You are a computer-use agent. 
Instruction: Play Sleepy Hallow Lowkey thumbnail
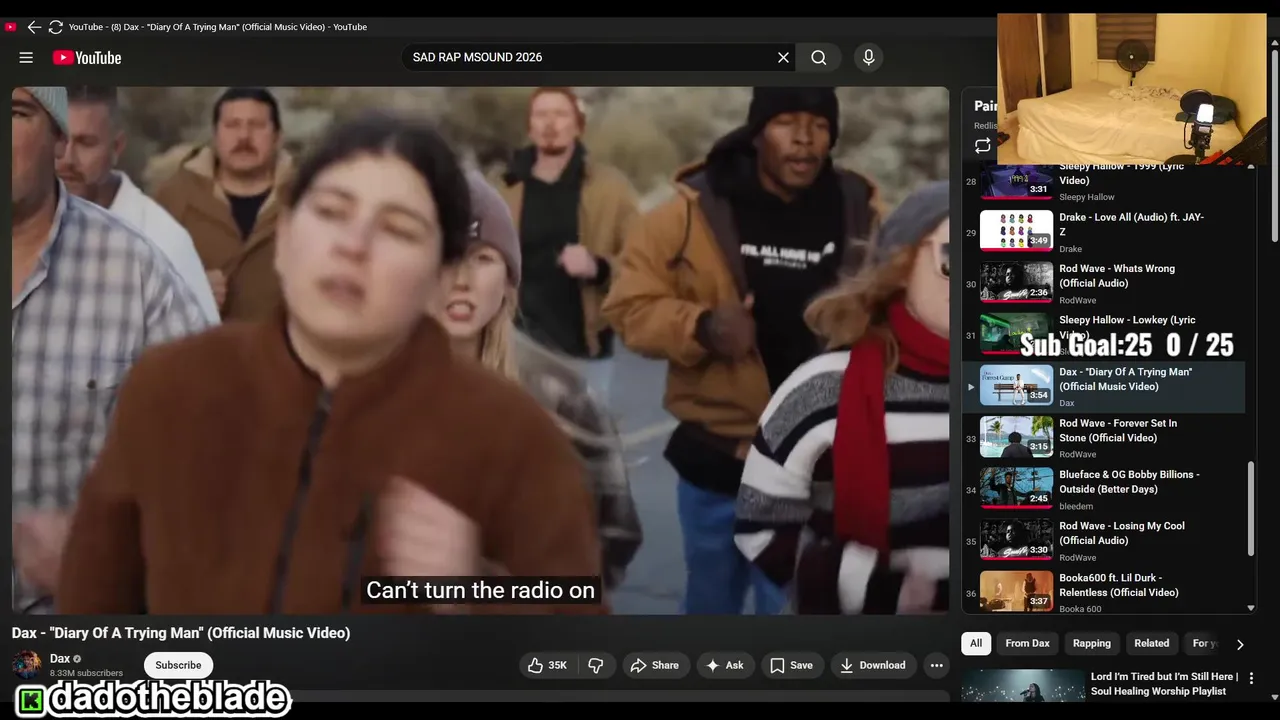[1016, 333]
